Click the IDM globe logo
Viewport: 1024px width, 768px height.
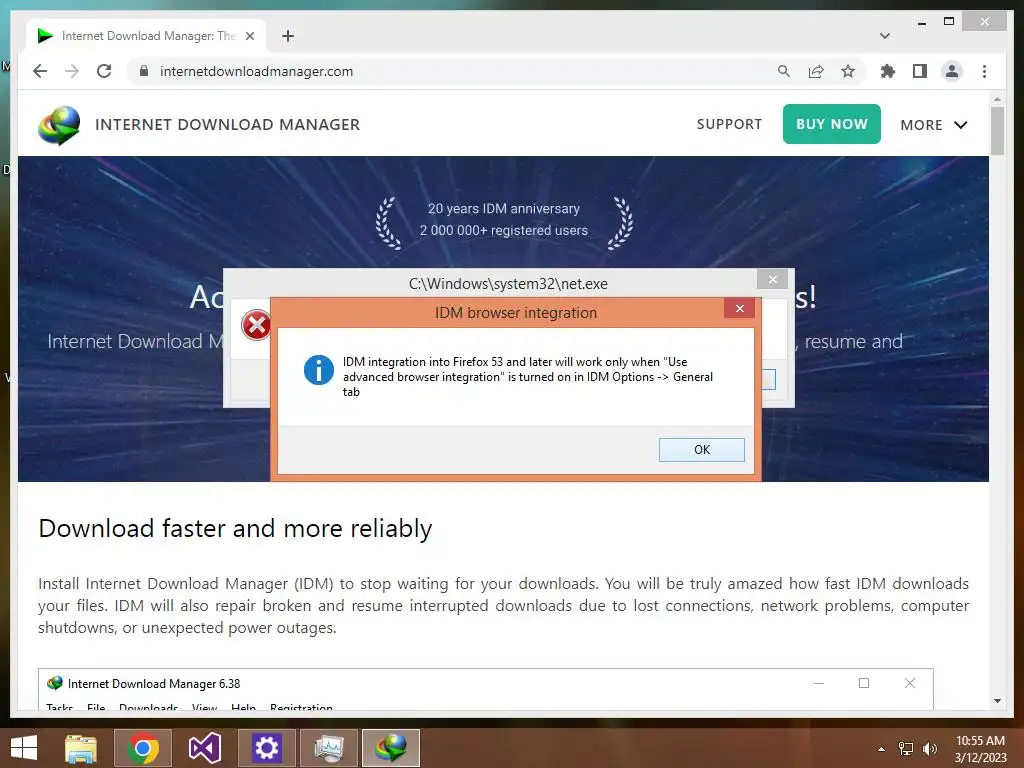[x=59, y=125]
